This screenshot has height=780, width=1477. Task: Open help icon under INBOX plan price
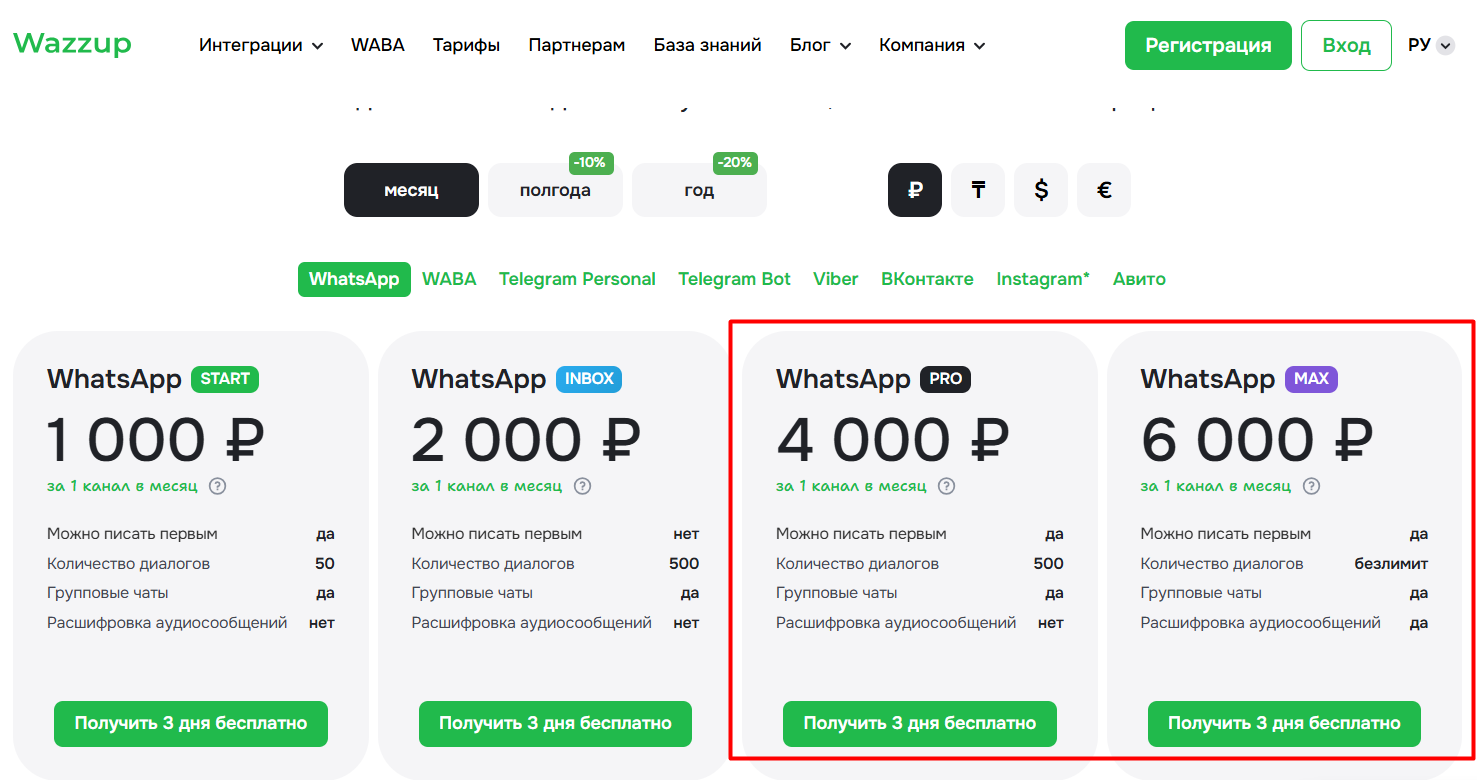582,486
